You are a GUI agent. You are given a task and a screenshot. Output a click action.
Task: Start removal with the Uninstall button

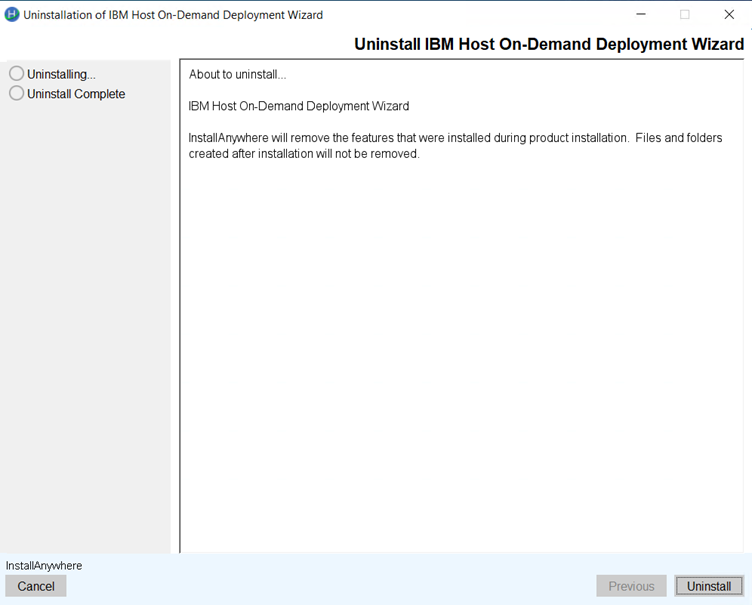[x=708, y=586]
